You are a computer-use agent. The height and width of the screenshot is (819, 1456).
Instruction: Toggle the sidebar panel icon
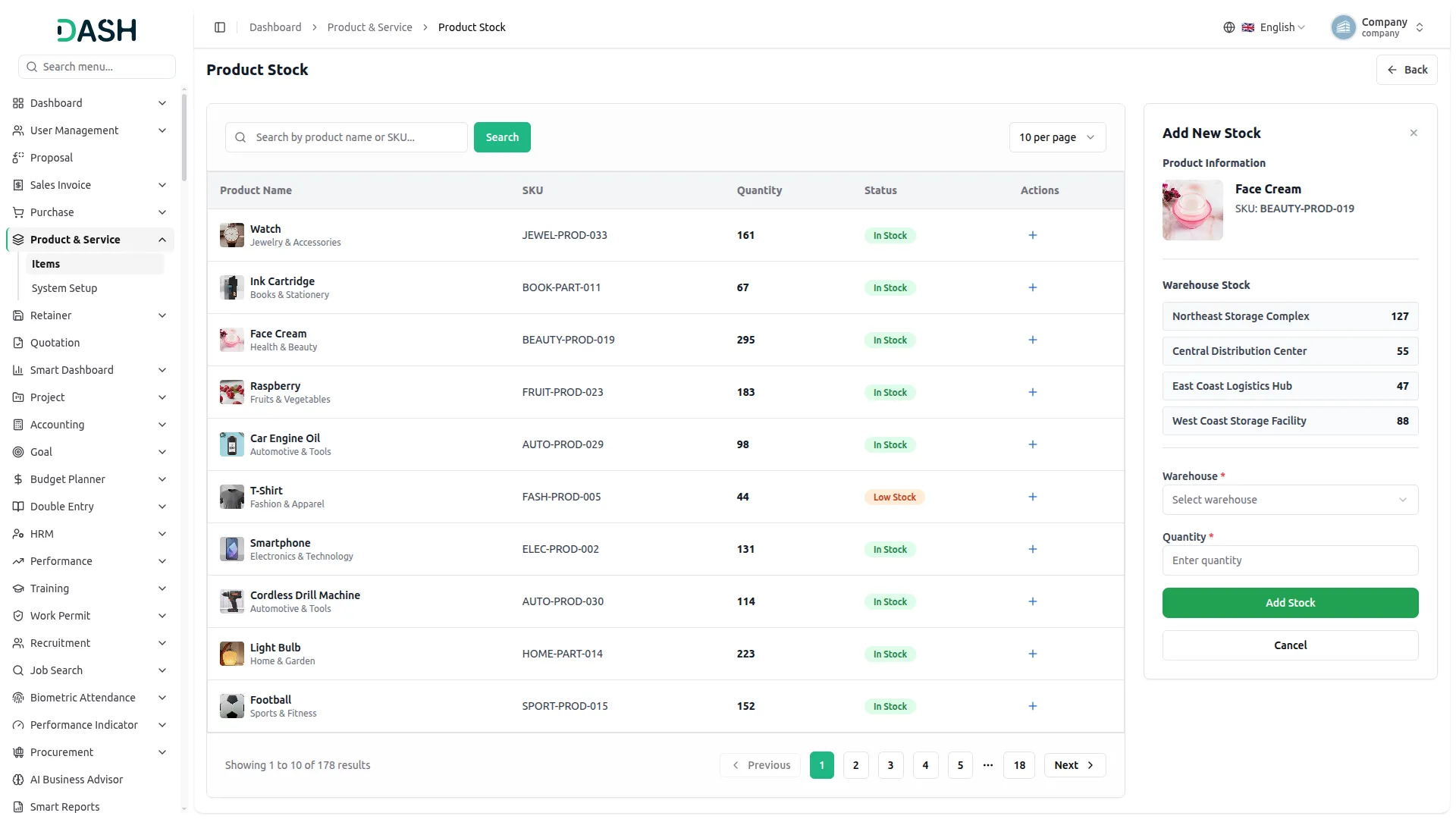220,27
